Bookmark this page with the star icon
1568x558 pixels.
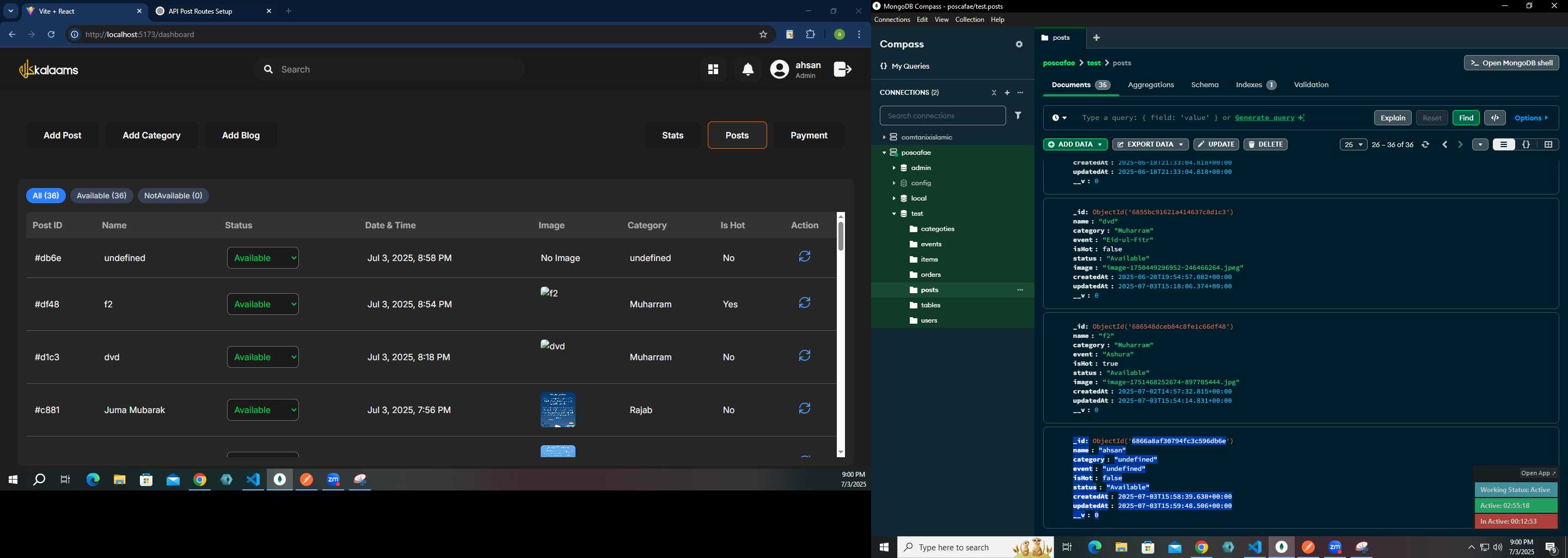pos(763,35)
